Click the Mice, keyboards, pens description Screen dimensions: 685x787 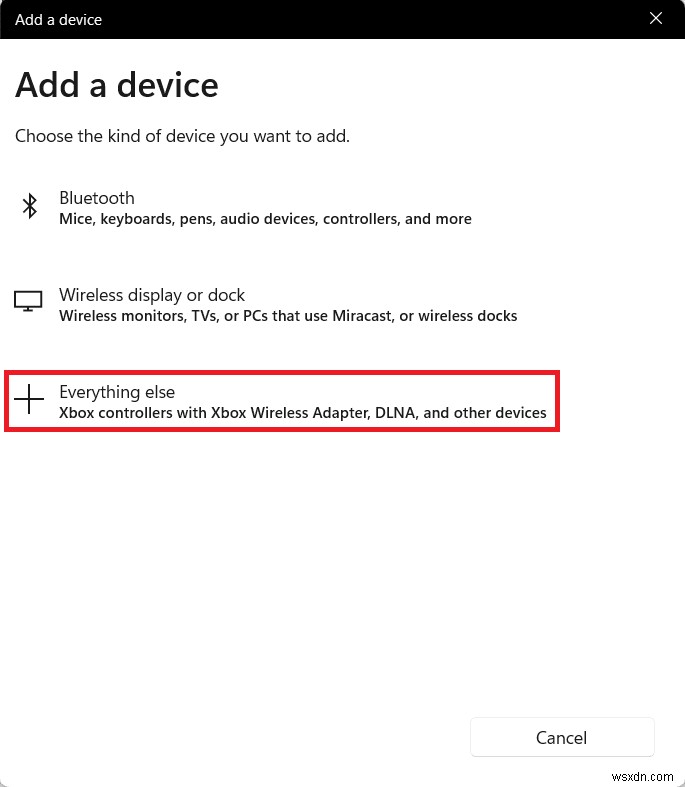pos(265,219)
